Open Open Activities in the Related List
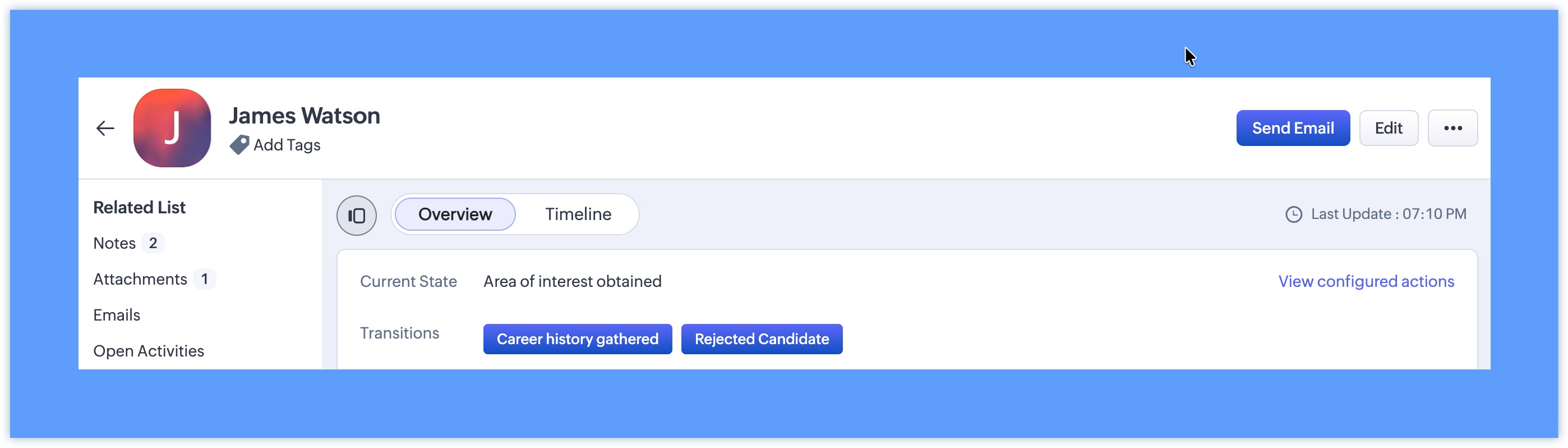 149,351
